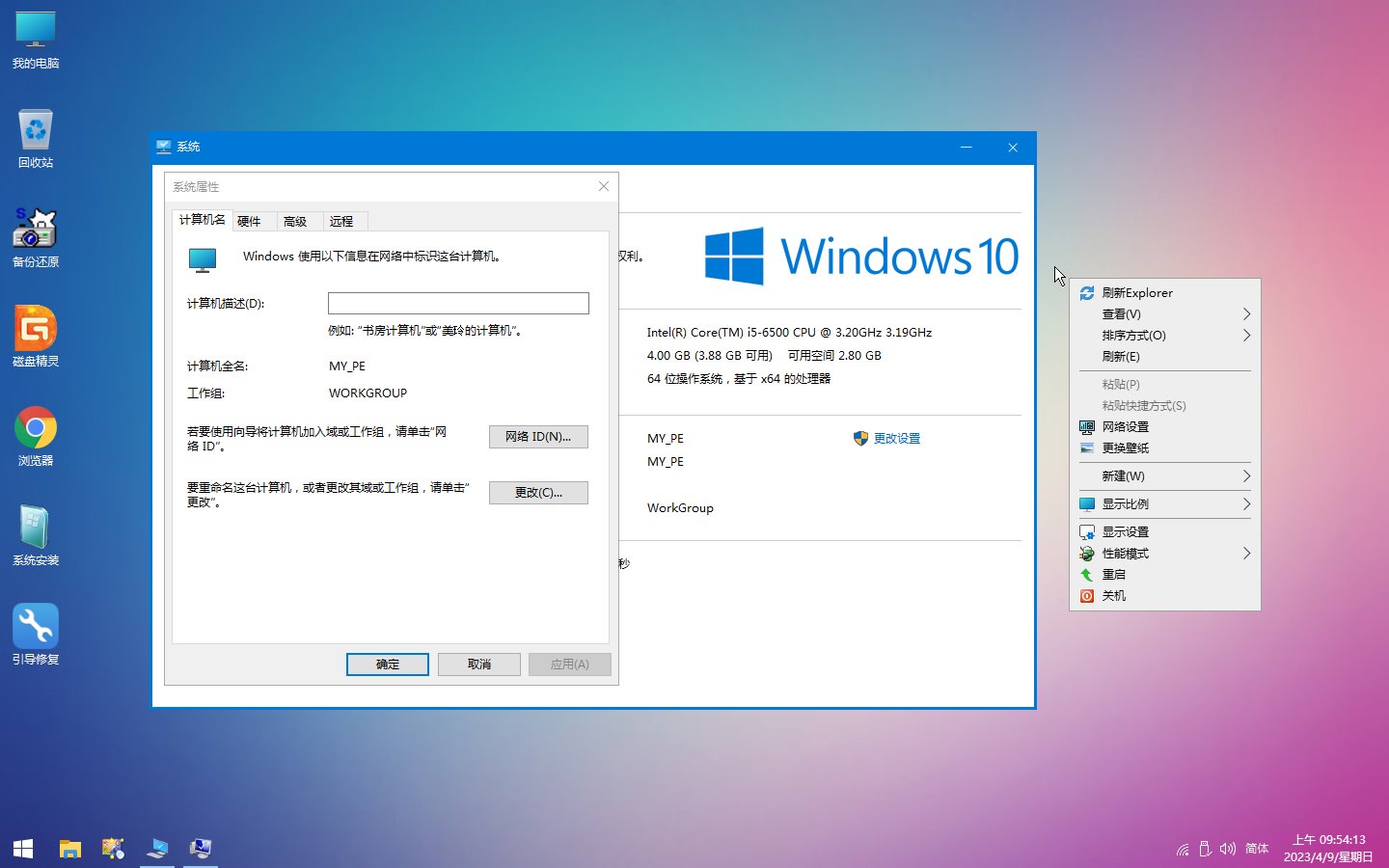Switch to the 计算机名 tab

pyautogui.click(x=203, y=220)
